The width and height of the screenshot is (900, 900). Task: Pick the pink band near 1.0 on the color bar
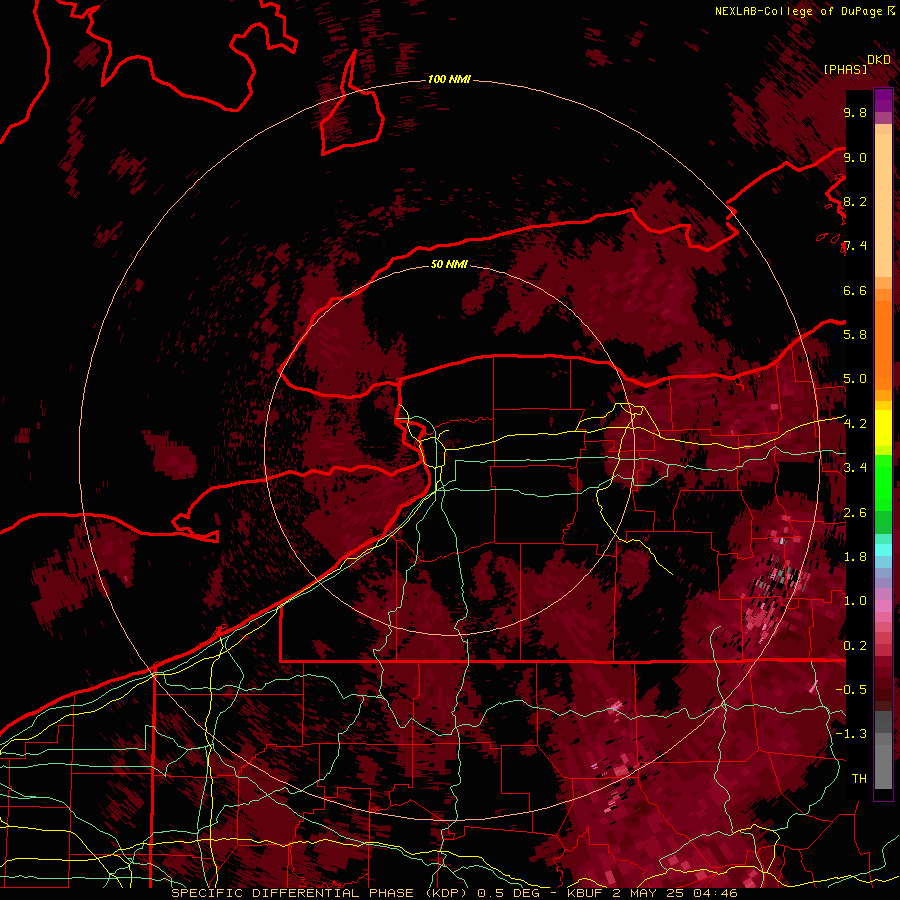pos(883,606)
